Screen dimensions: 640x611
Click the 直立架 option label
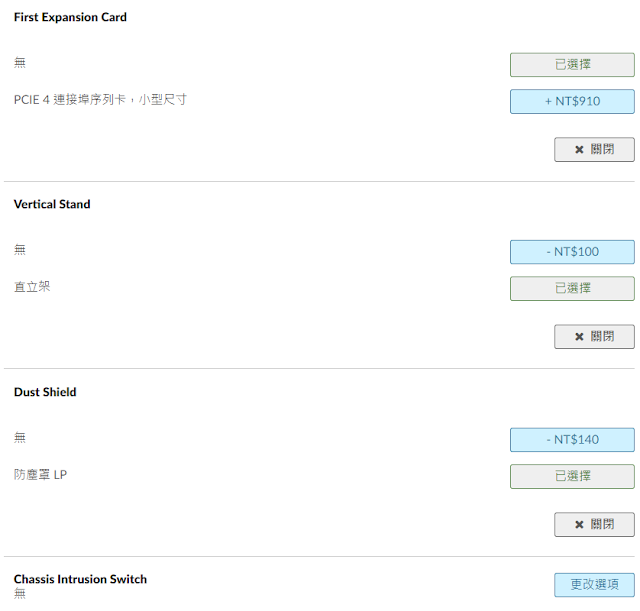[x=32, y=287]
